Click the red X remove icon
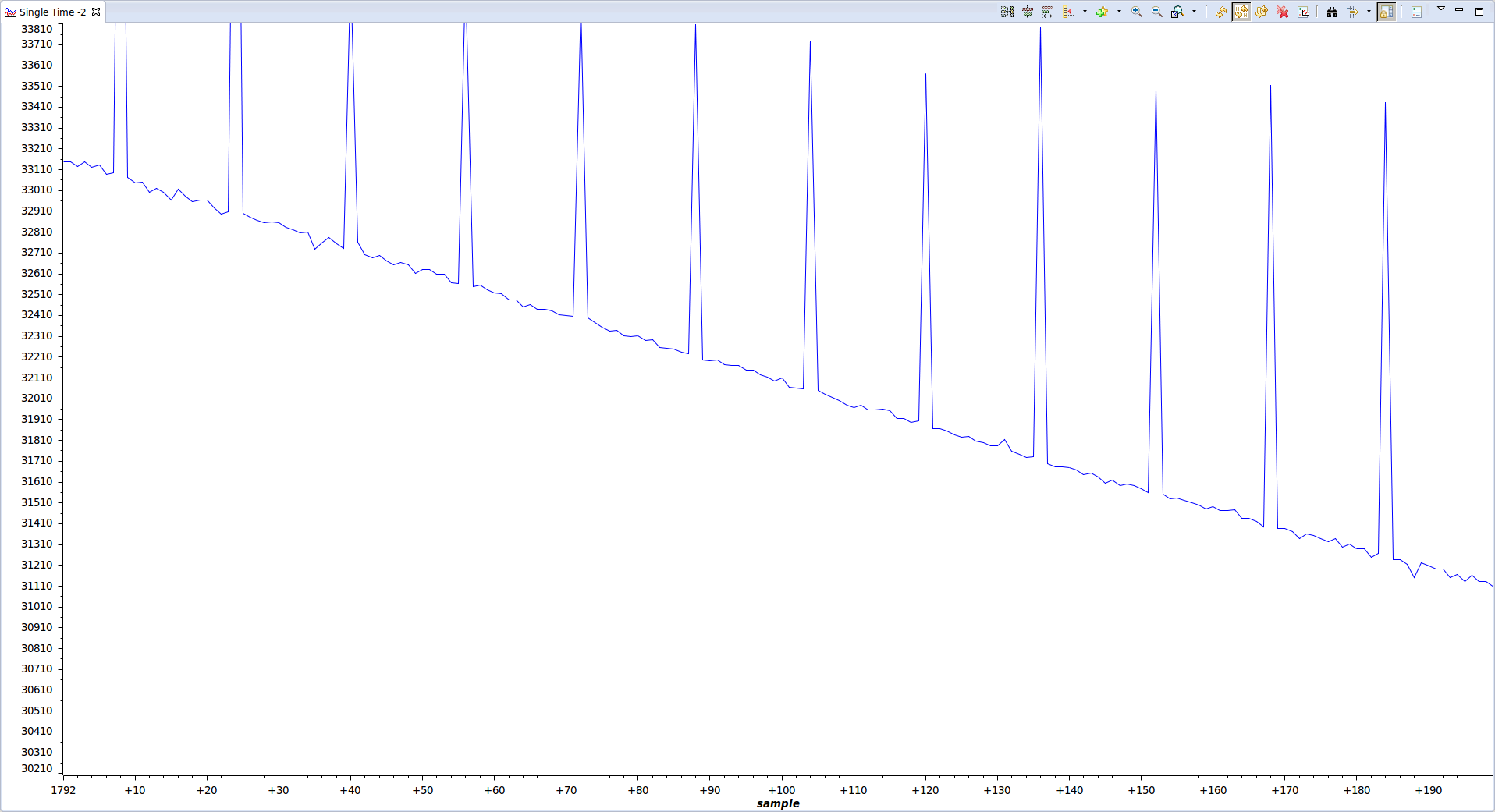 1283,12
